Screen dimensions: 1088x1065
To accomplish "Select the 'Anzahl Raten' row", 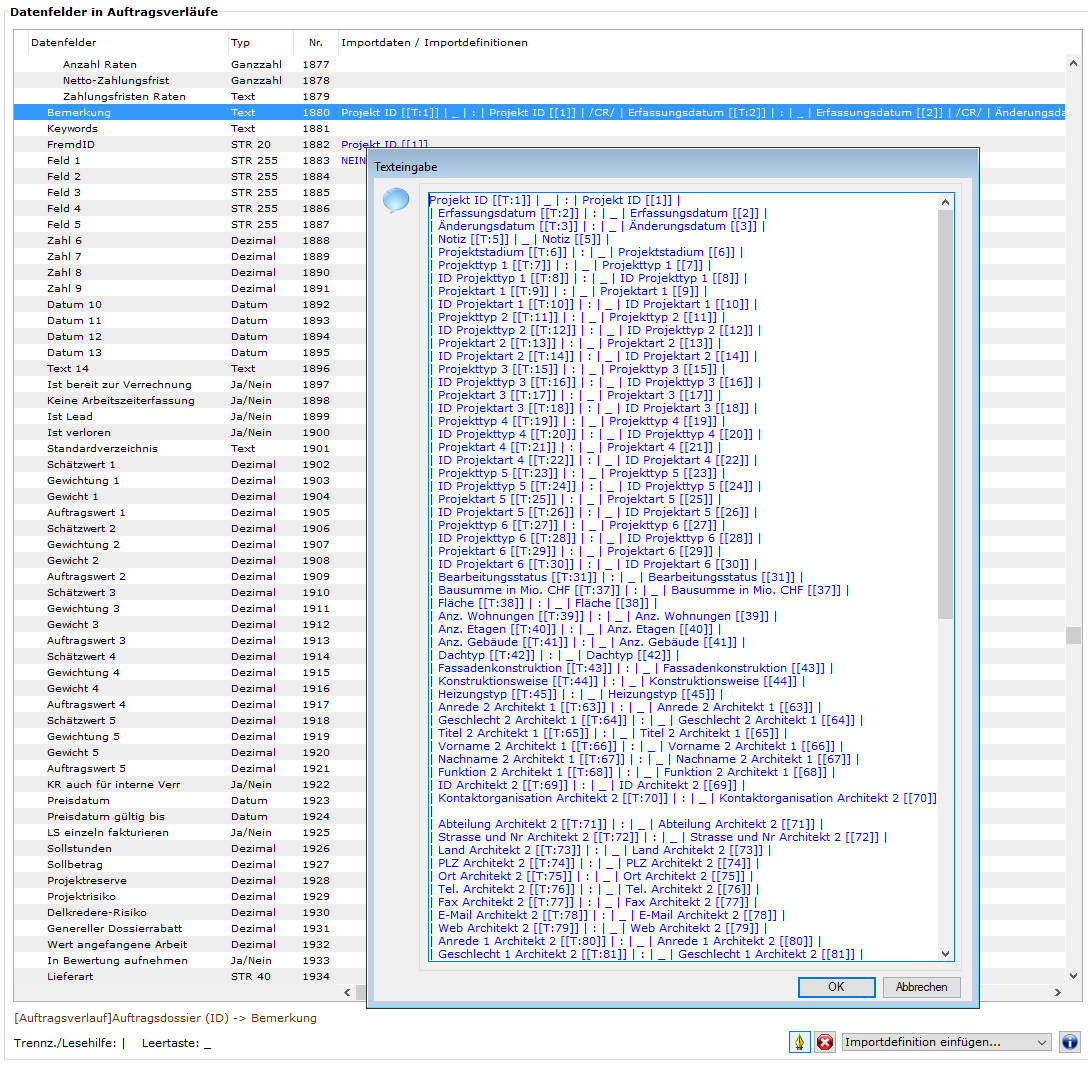I will (x=100, y=65).
